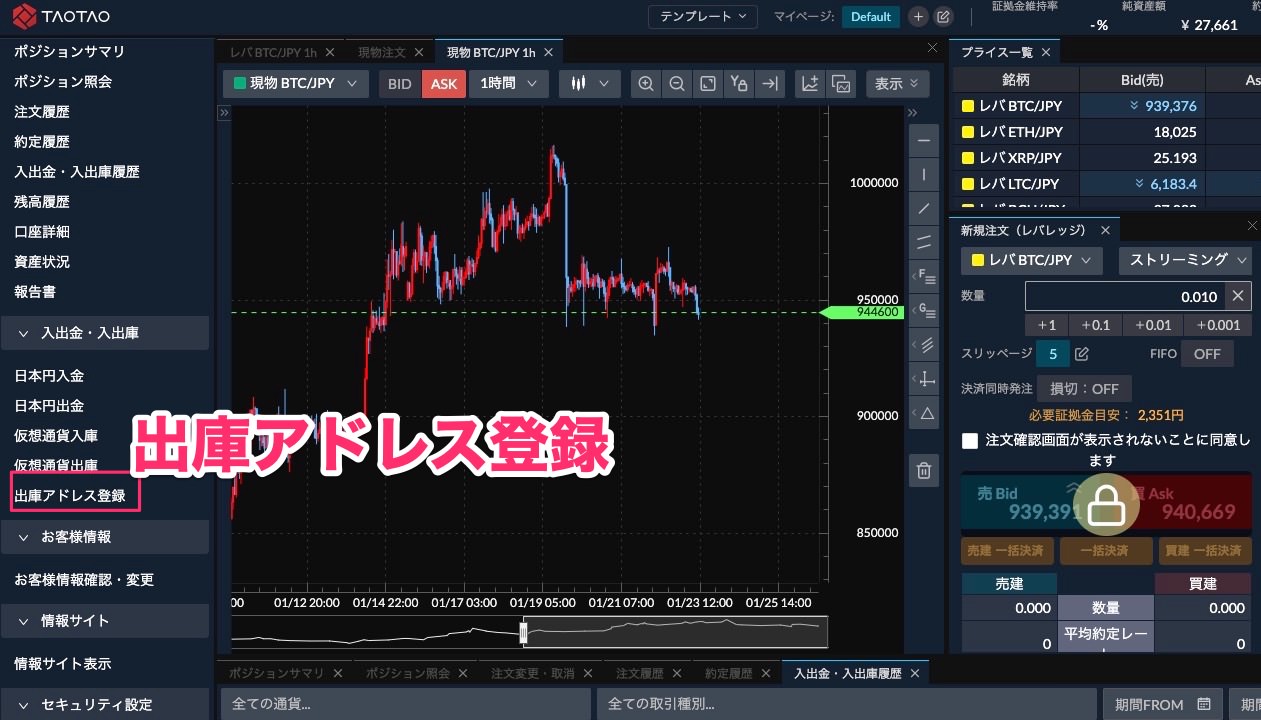Select the horizontal line drawing tool
Viewport: 1261px width, 720px height.
pyautogui.click(x=923, y=141)
